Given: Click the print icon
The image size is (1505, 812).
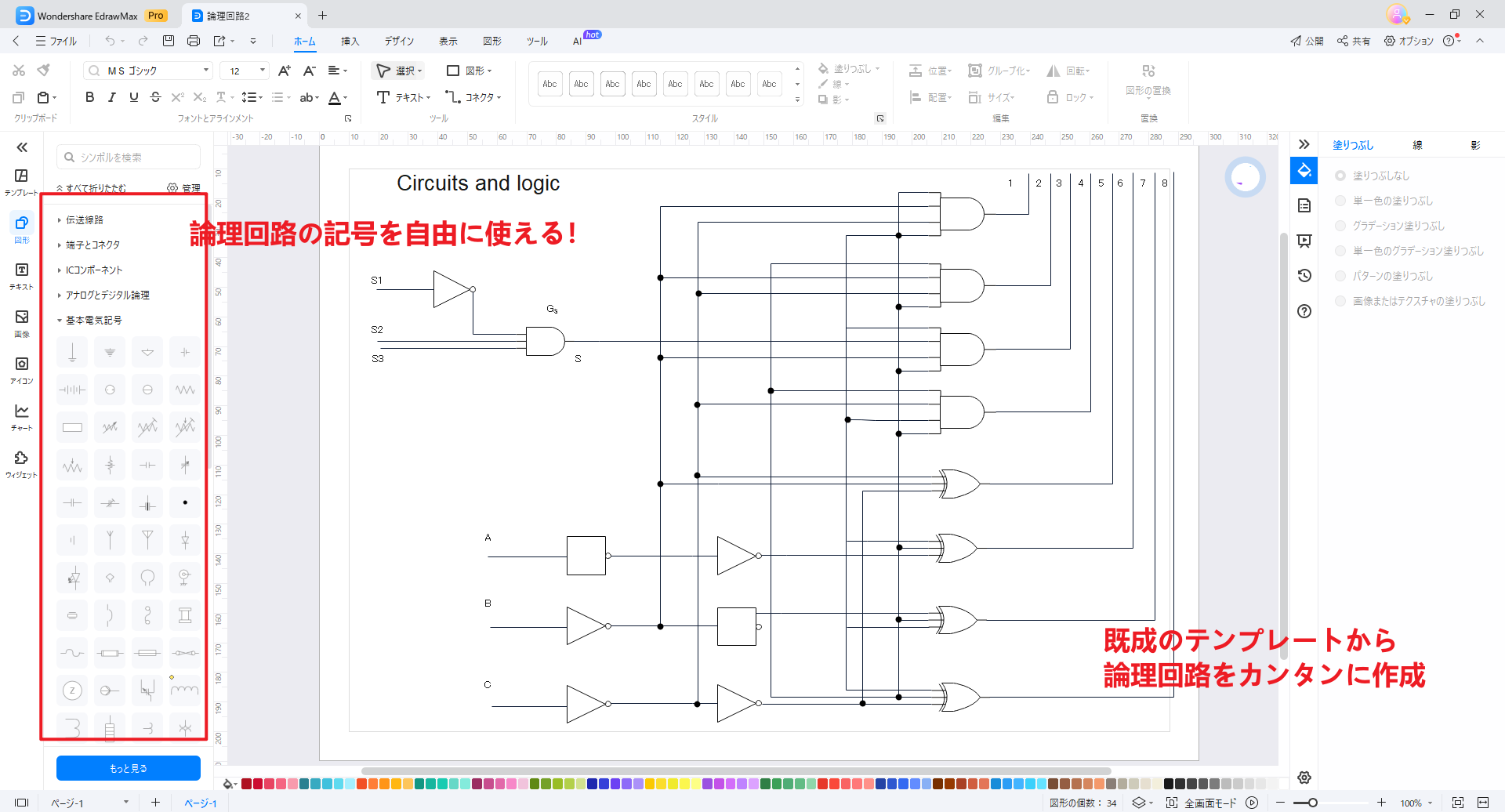Looking at the screenshot, I should click(194, 41).
